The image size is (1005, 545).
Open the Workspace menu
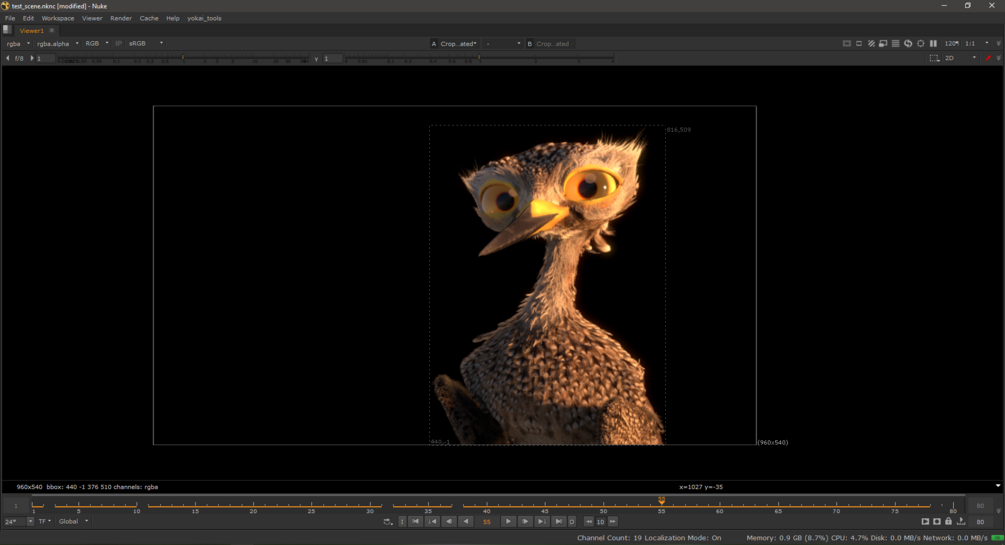[x=58, y=18]
